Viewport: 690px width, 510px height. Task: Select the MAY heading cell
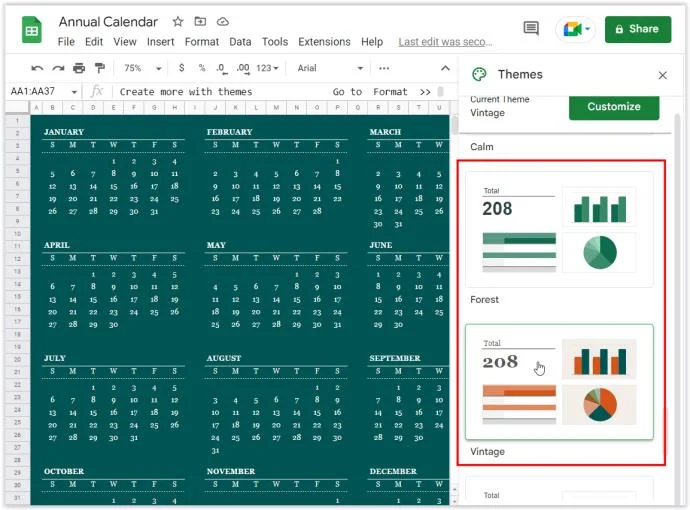(x=216, y=245)
